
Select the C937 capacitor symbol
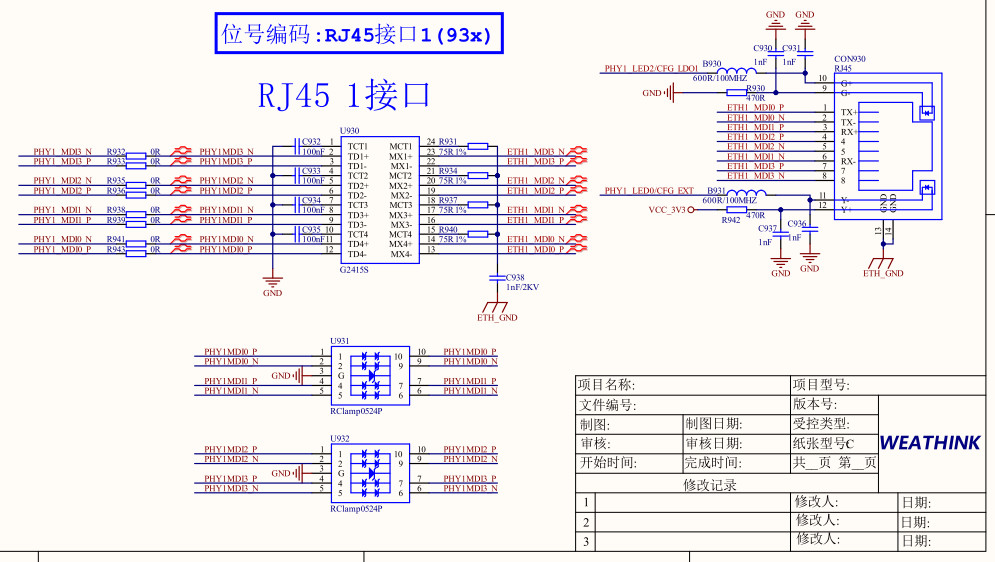780,234
